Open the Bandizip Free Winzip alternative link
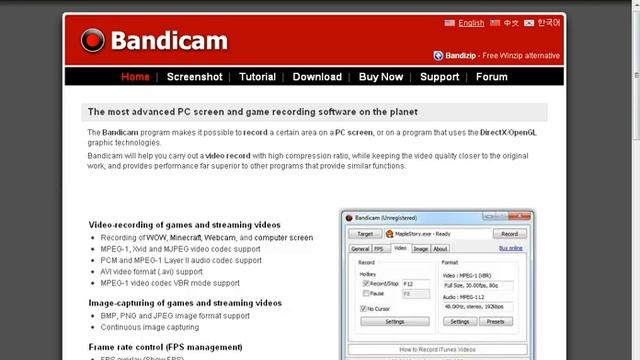 pos(502,56)
